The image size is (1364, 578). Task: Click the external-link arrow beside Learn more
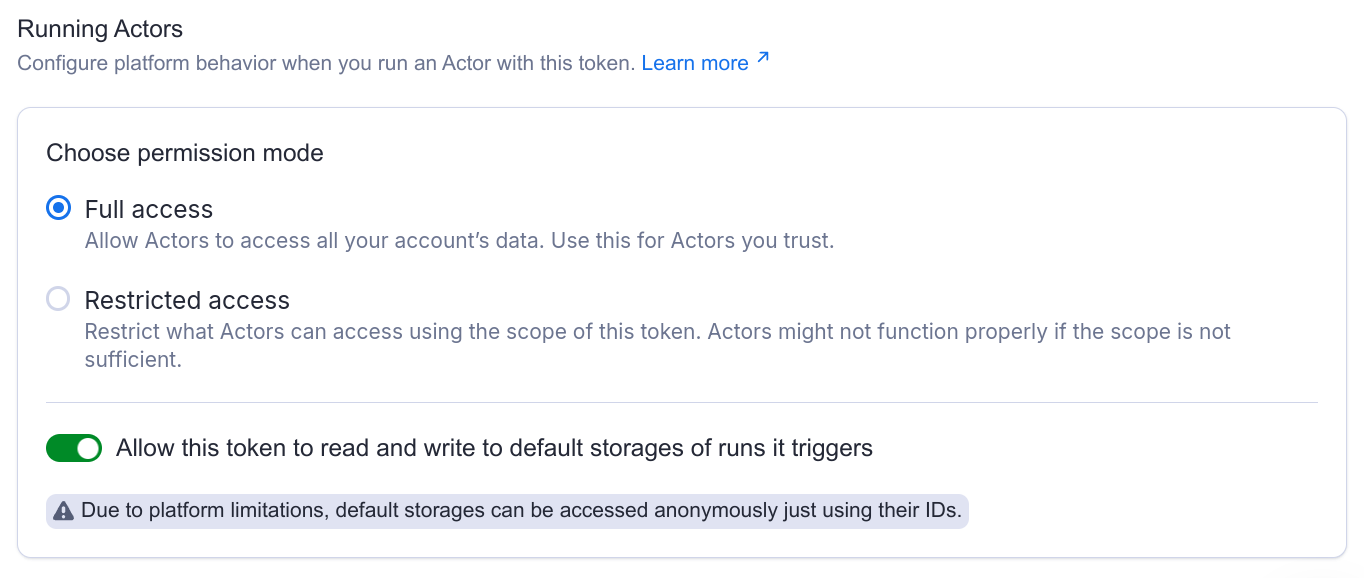[762, 58]
